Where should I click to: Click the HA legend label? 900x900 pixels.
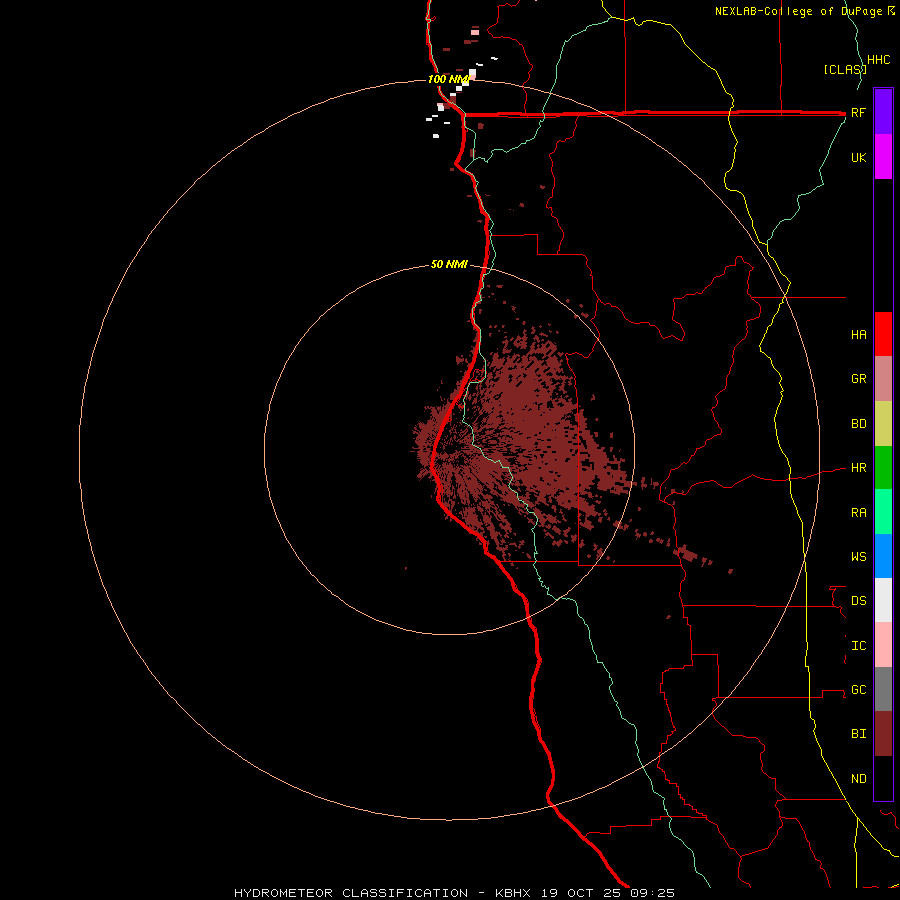point(858,335)
